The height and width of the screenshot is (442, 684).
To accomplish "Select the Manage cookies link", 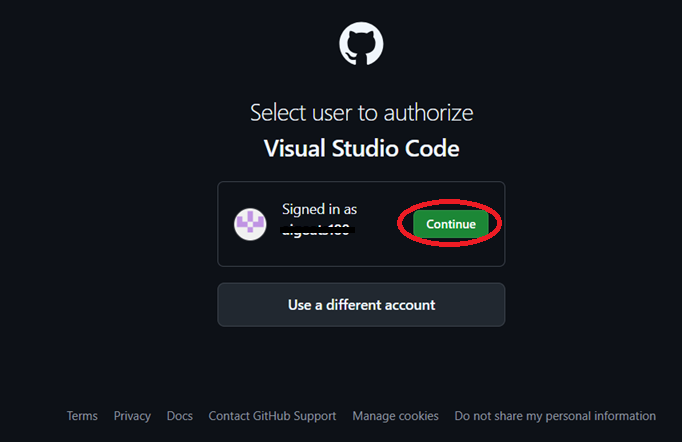I will [x=396, y=416].
